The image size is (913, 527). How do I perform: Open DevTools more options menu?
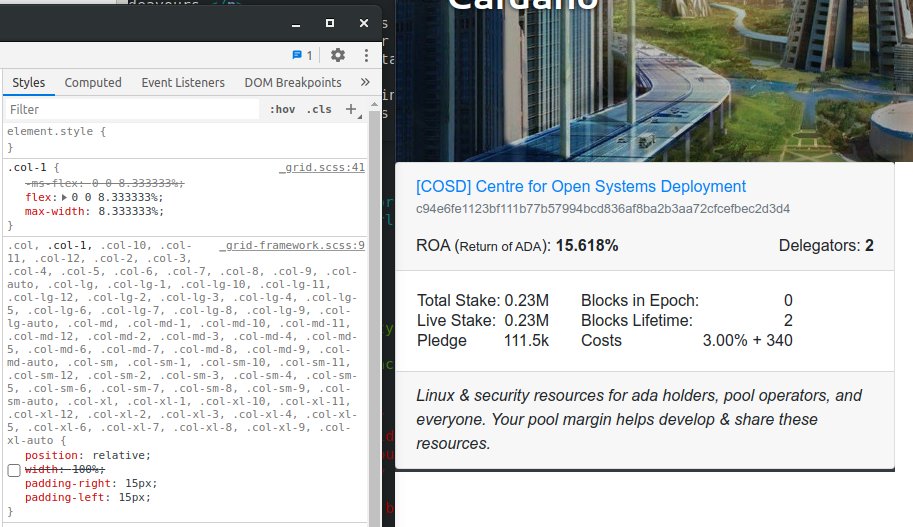click(366, 55)
